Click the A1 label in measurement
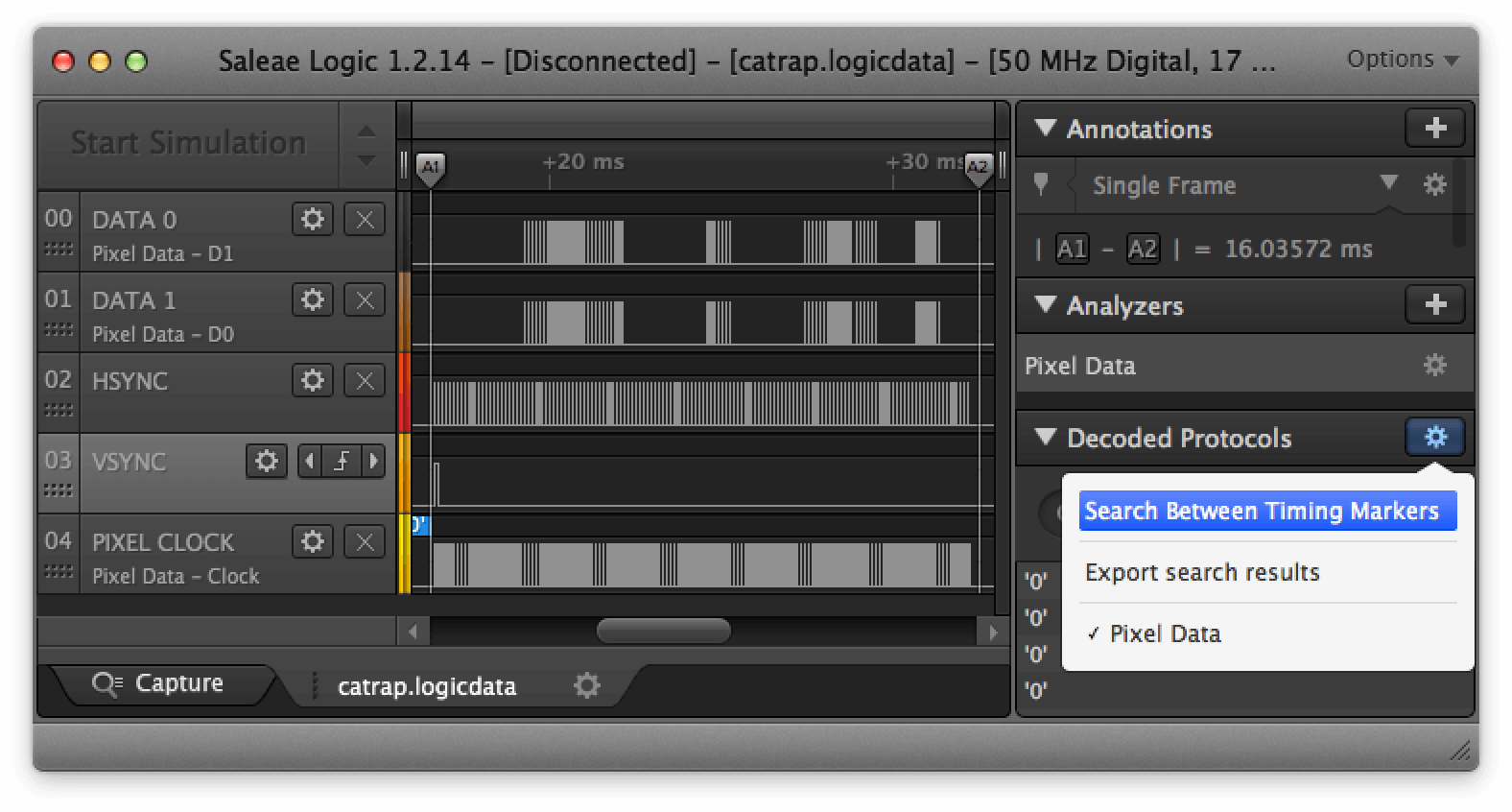 pyautogui.click(x=1072, y=250)
